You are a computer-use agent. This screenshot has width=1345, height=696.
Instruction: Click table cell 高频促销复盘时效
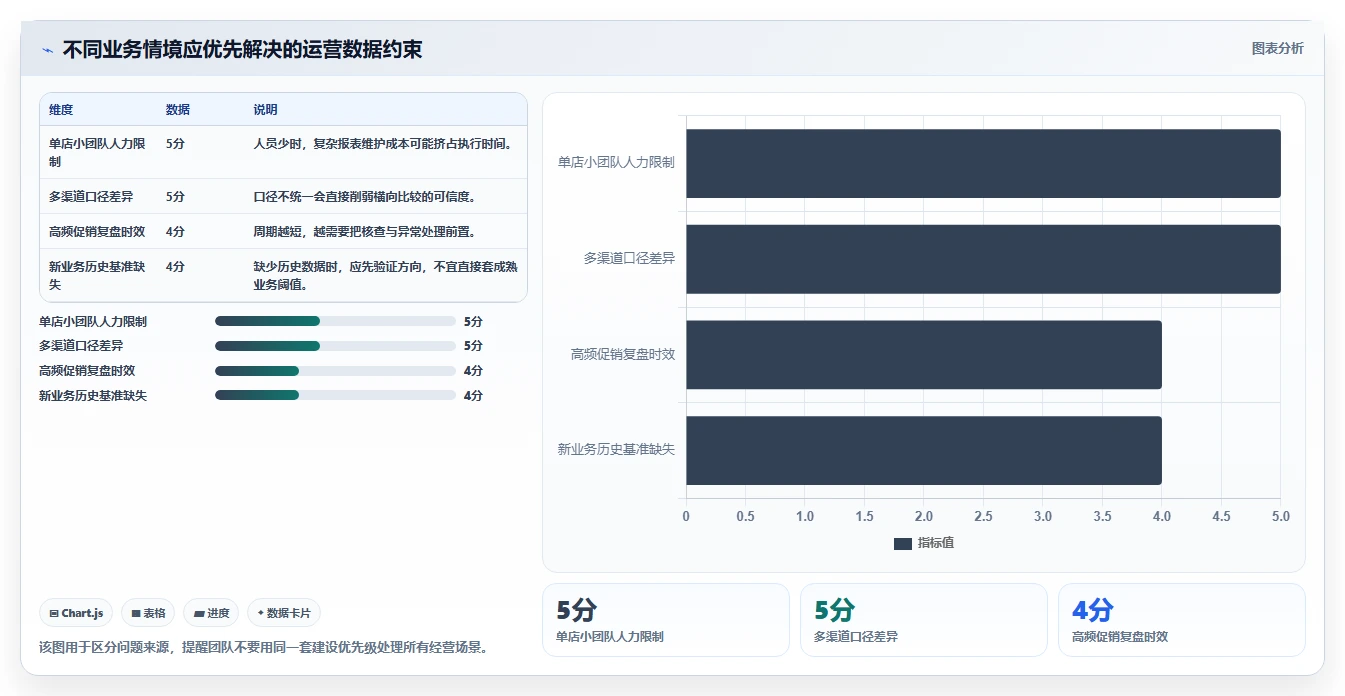click(x=97, y=231)
